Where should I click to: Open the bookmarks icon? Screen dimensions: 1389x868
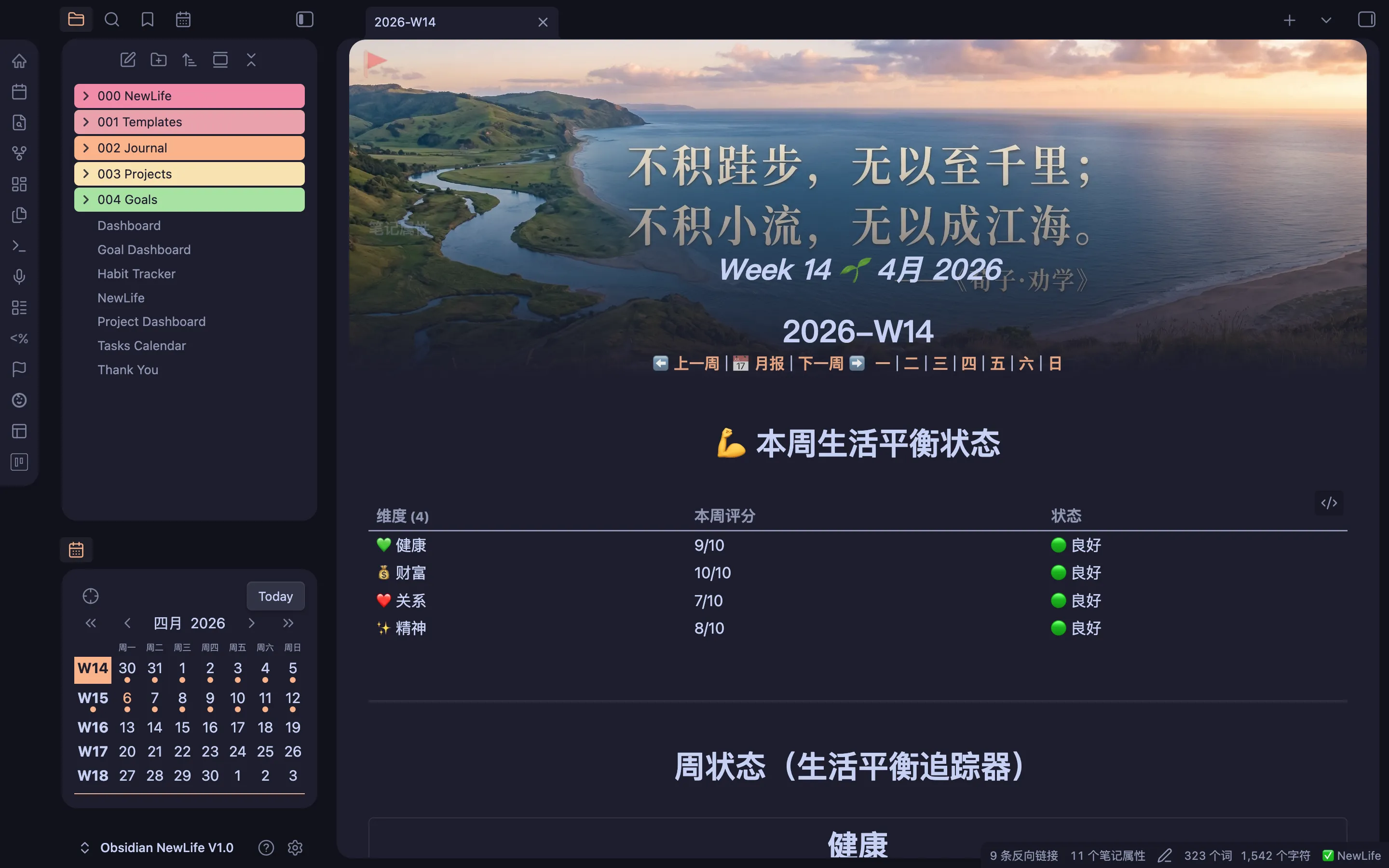(x=148, y=19)
